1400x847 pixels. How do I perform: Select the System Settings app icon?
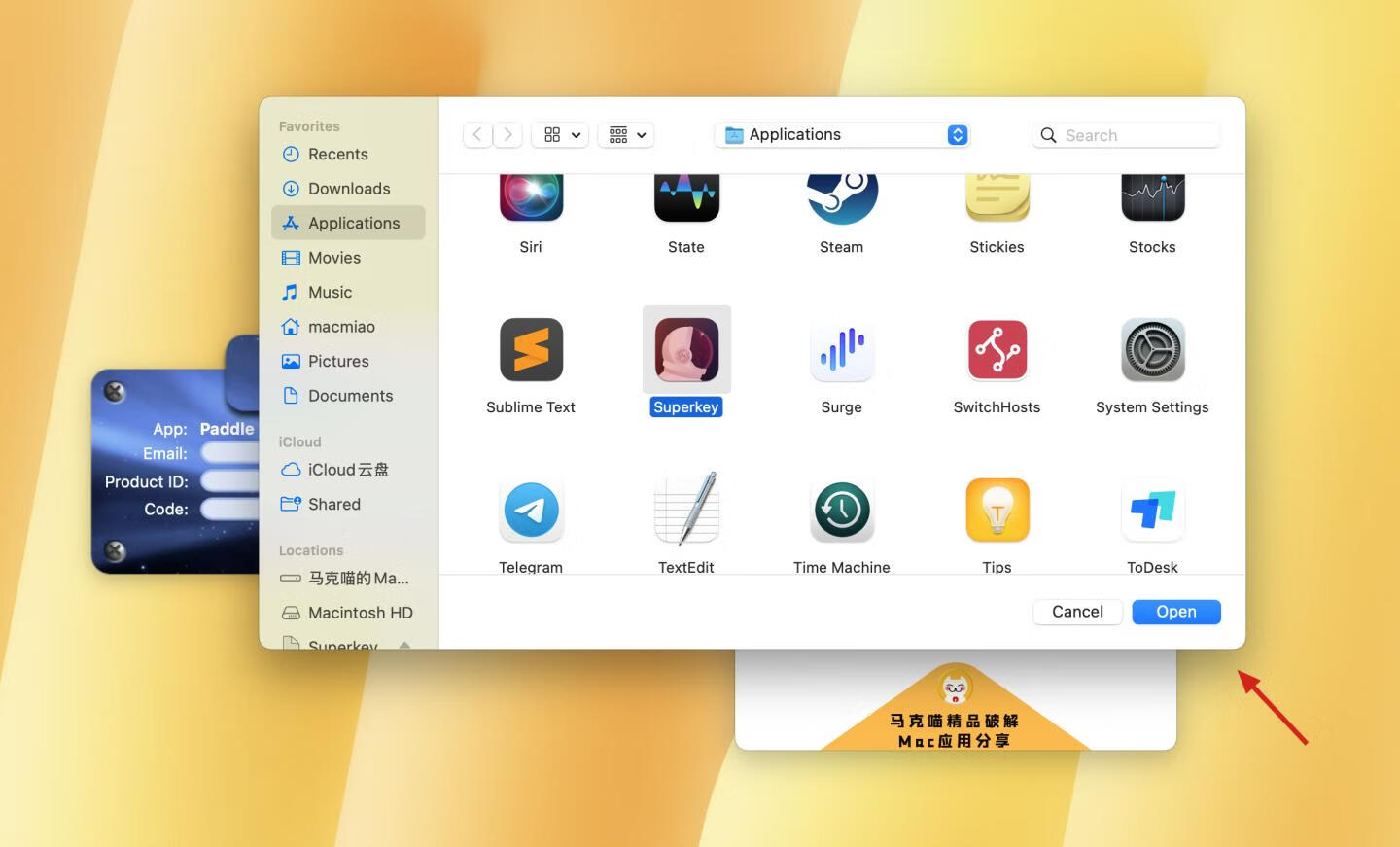click(x=1153, y=350)
